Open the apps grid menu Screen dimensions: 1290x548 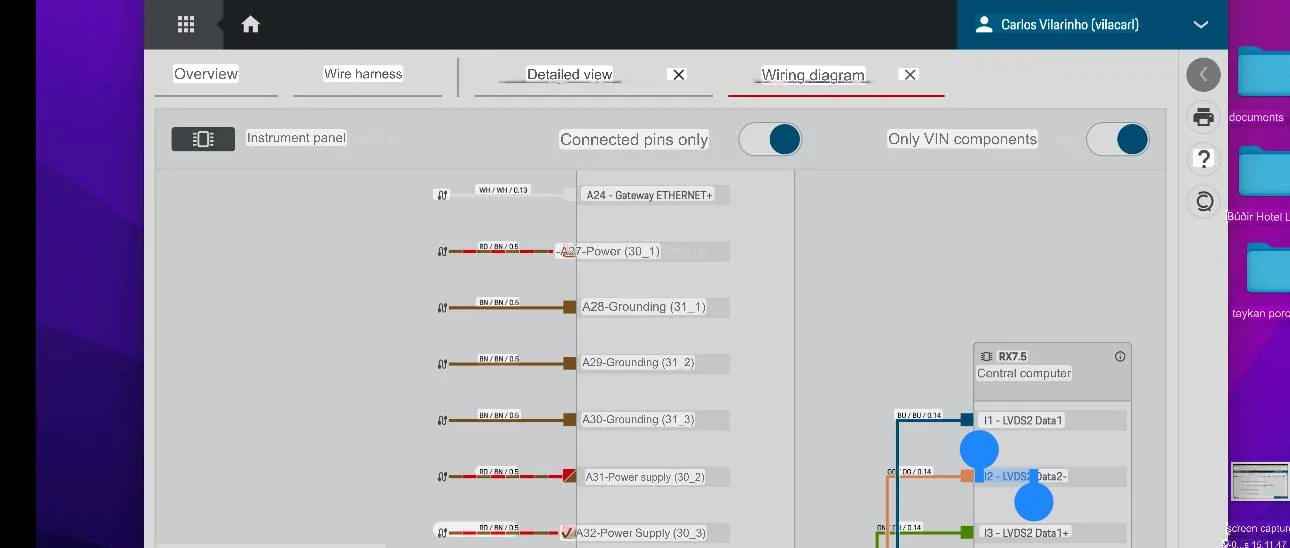click(x=185, y=24)
